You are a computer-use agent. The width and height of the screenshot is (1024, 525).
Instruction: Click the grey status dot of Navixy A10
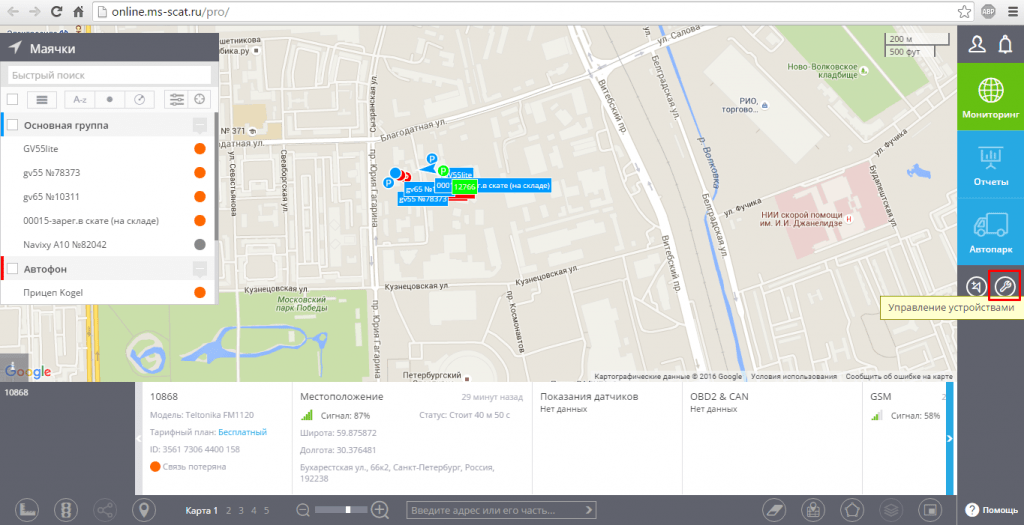pyautogui.click(x=200, y=245)
